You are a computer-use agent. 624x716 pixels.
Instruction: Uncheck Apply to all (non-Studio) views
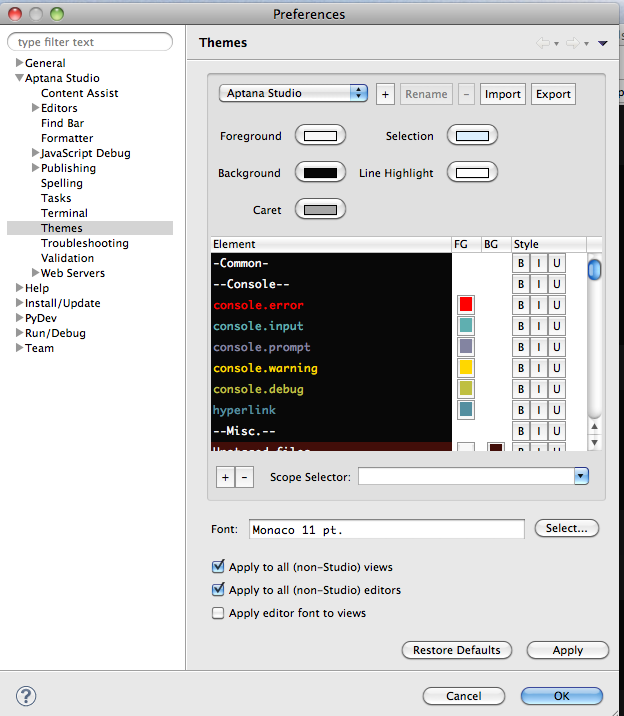tap(219, 567)
